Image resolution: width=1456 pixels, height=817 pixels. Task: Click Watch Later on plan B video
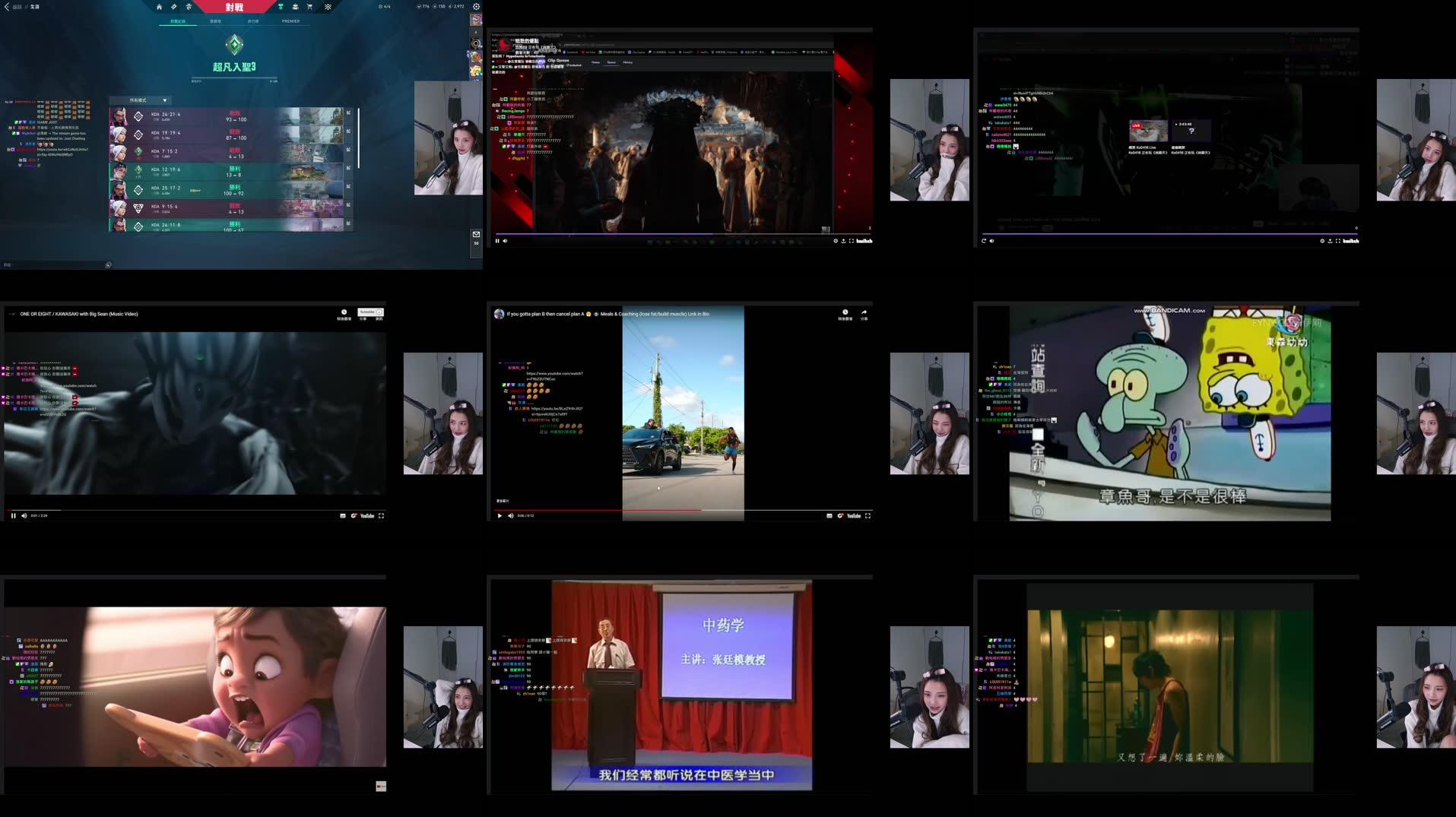tap(845, 314)
